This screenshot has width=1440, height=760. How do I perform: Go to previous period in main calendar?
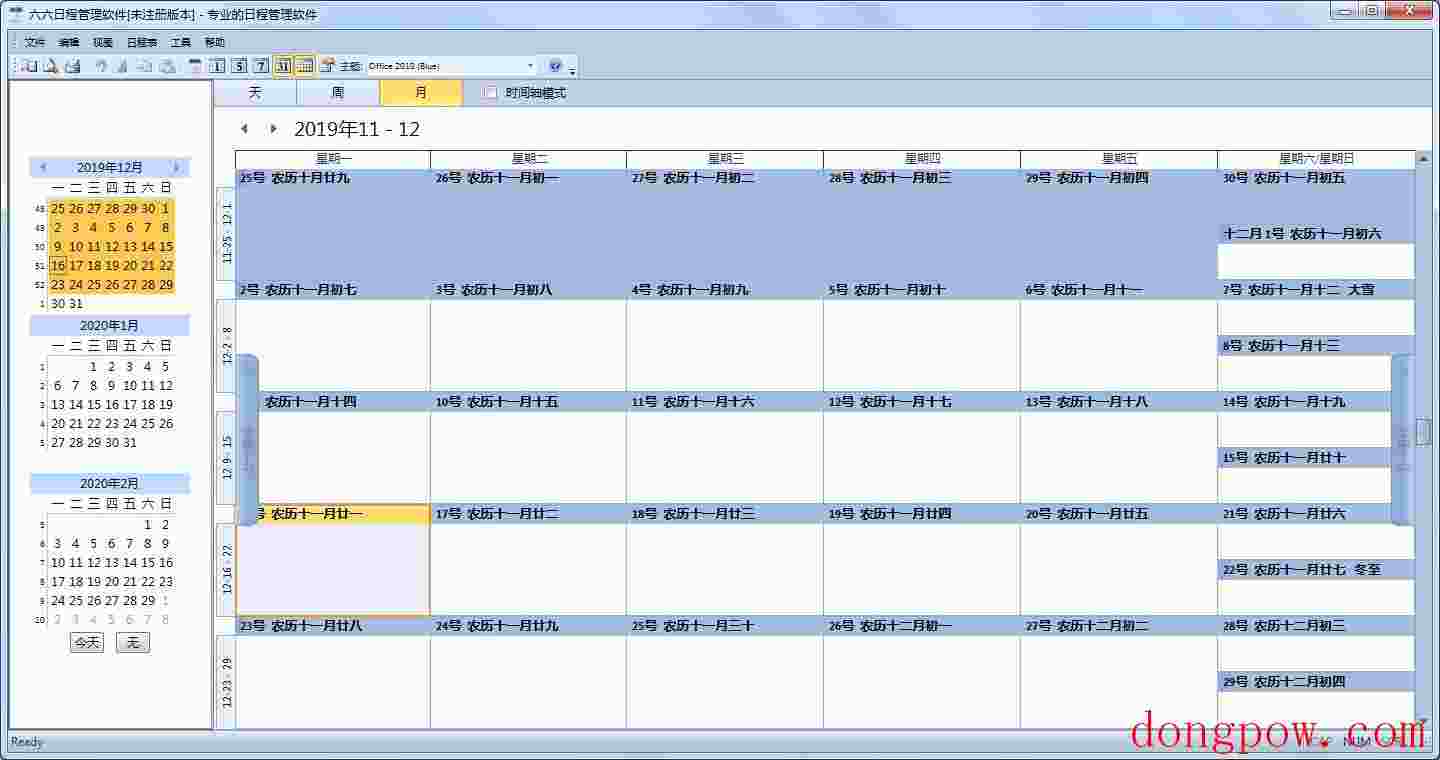[243, 129]
